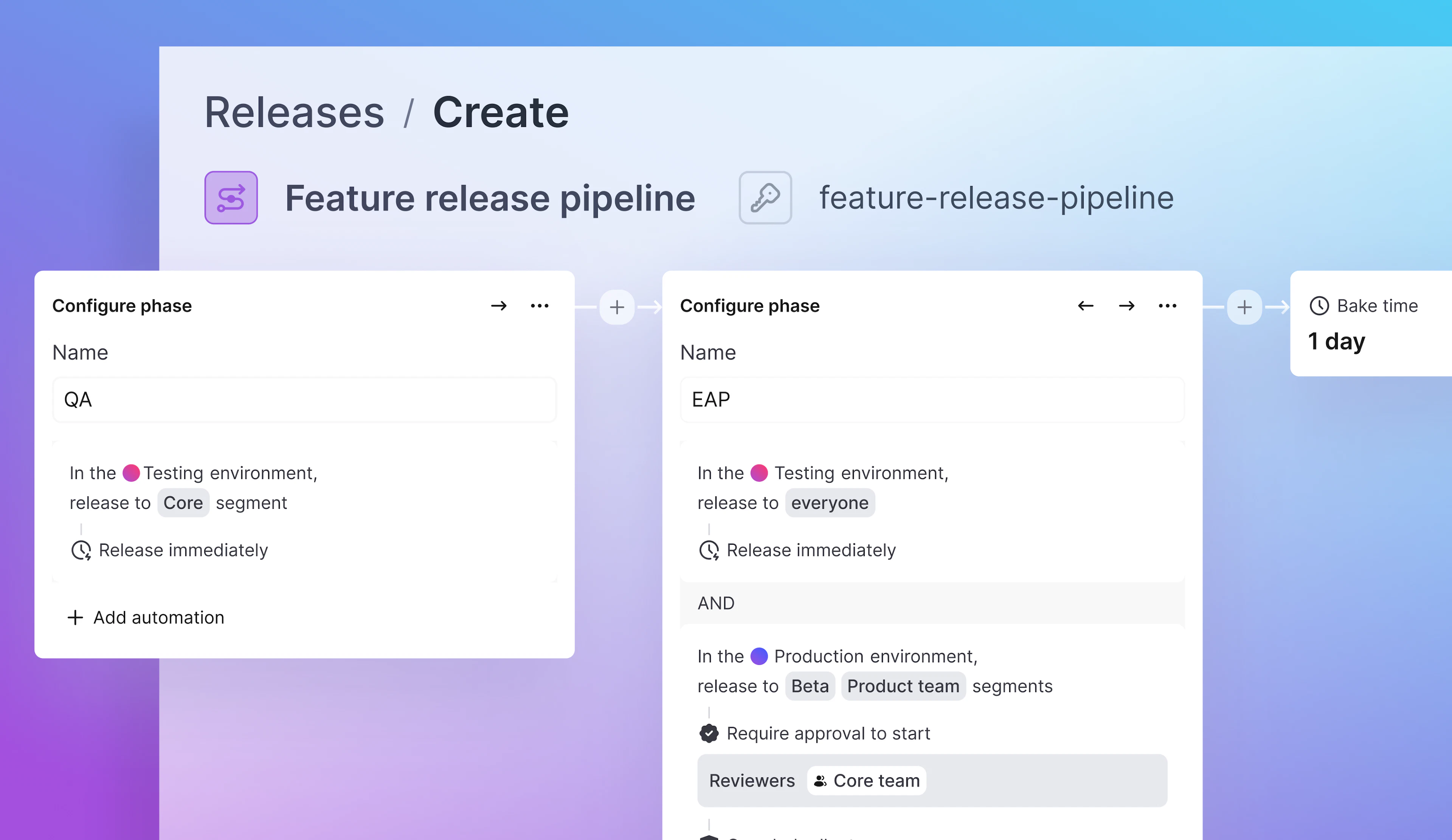The width and height of the screenshot is (1452, 840).
Task: Click the right arrow on the EAP phase header
Action: [x=1126, y=306]
